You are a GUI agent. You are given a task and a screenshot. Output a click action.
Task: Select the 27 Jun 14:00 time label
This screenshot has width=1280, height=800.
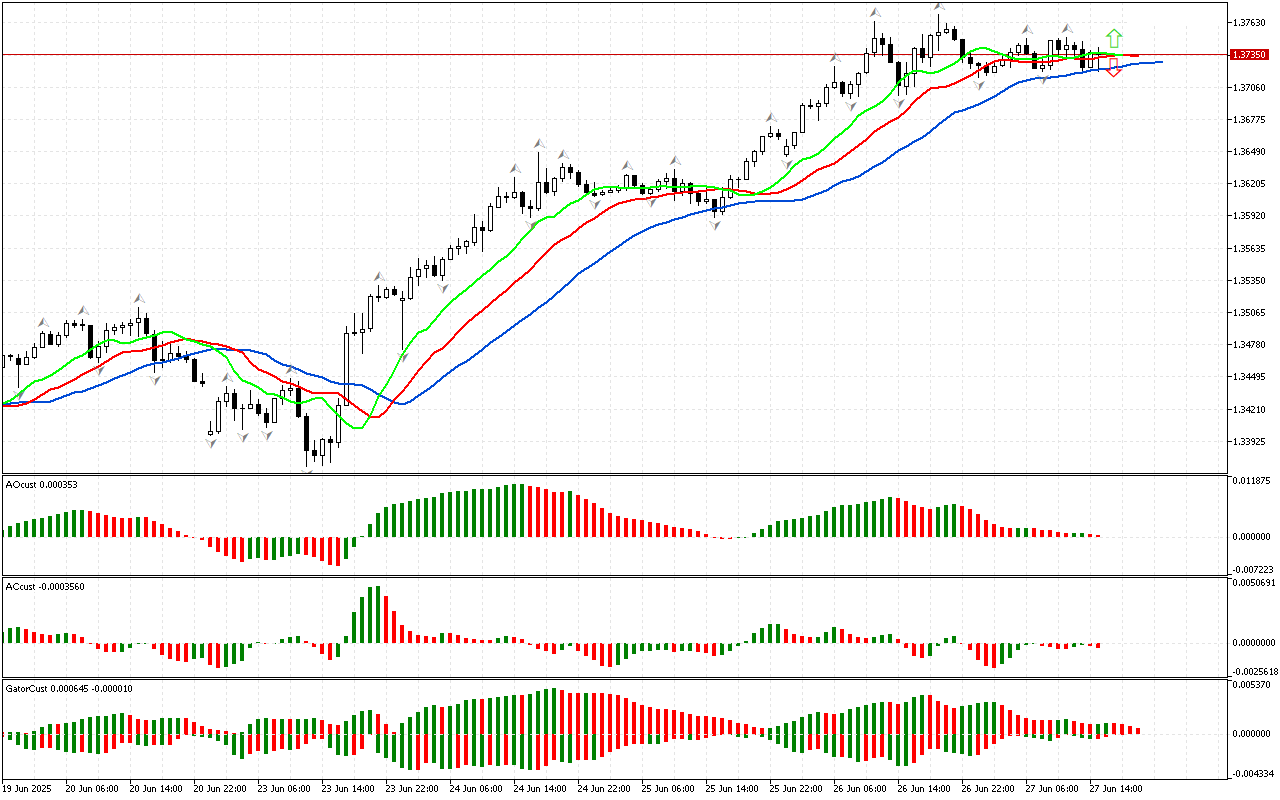pos(1116,788)
